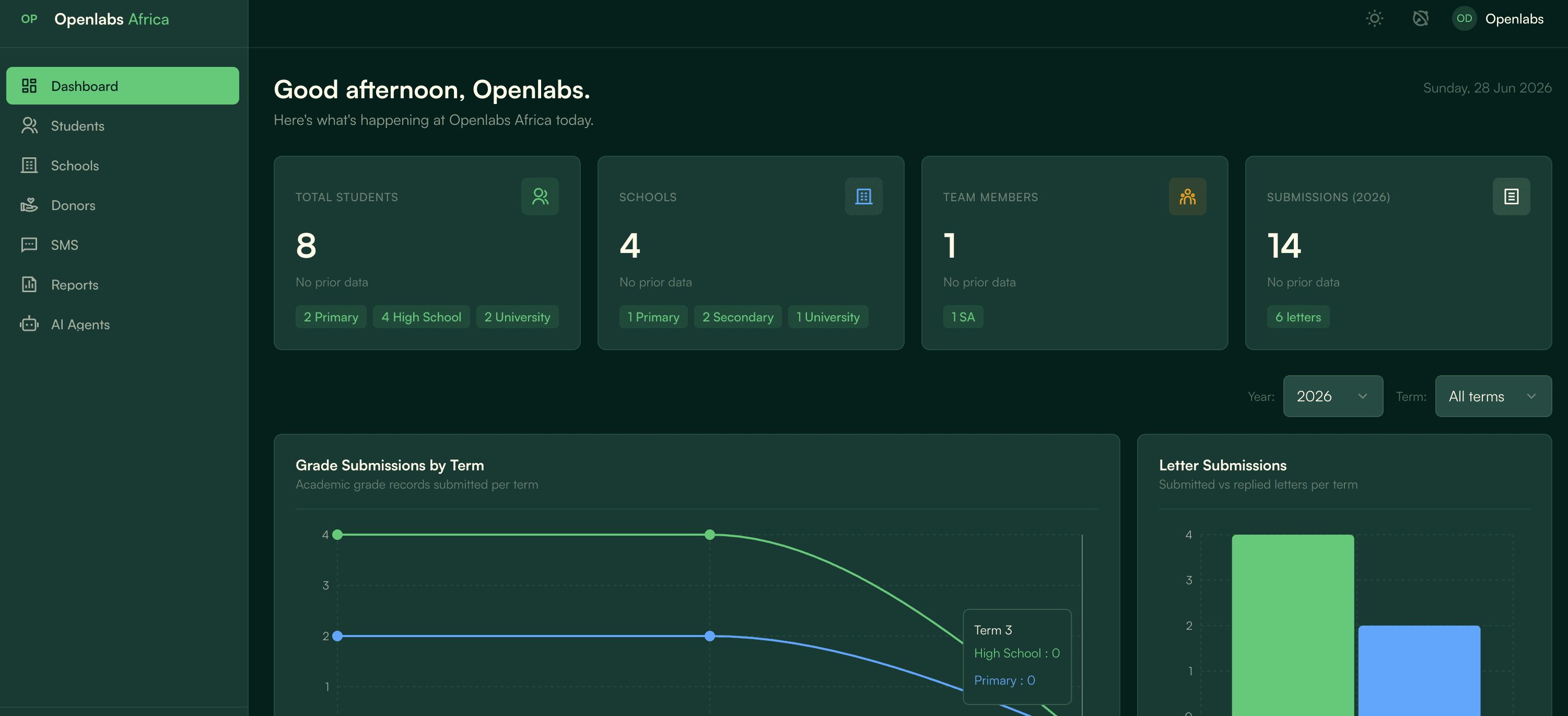Click the 6 letters badge
This screenshot has width=1568, height=716.
1298,317
